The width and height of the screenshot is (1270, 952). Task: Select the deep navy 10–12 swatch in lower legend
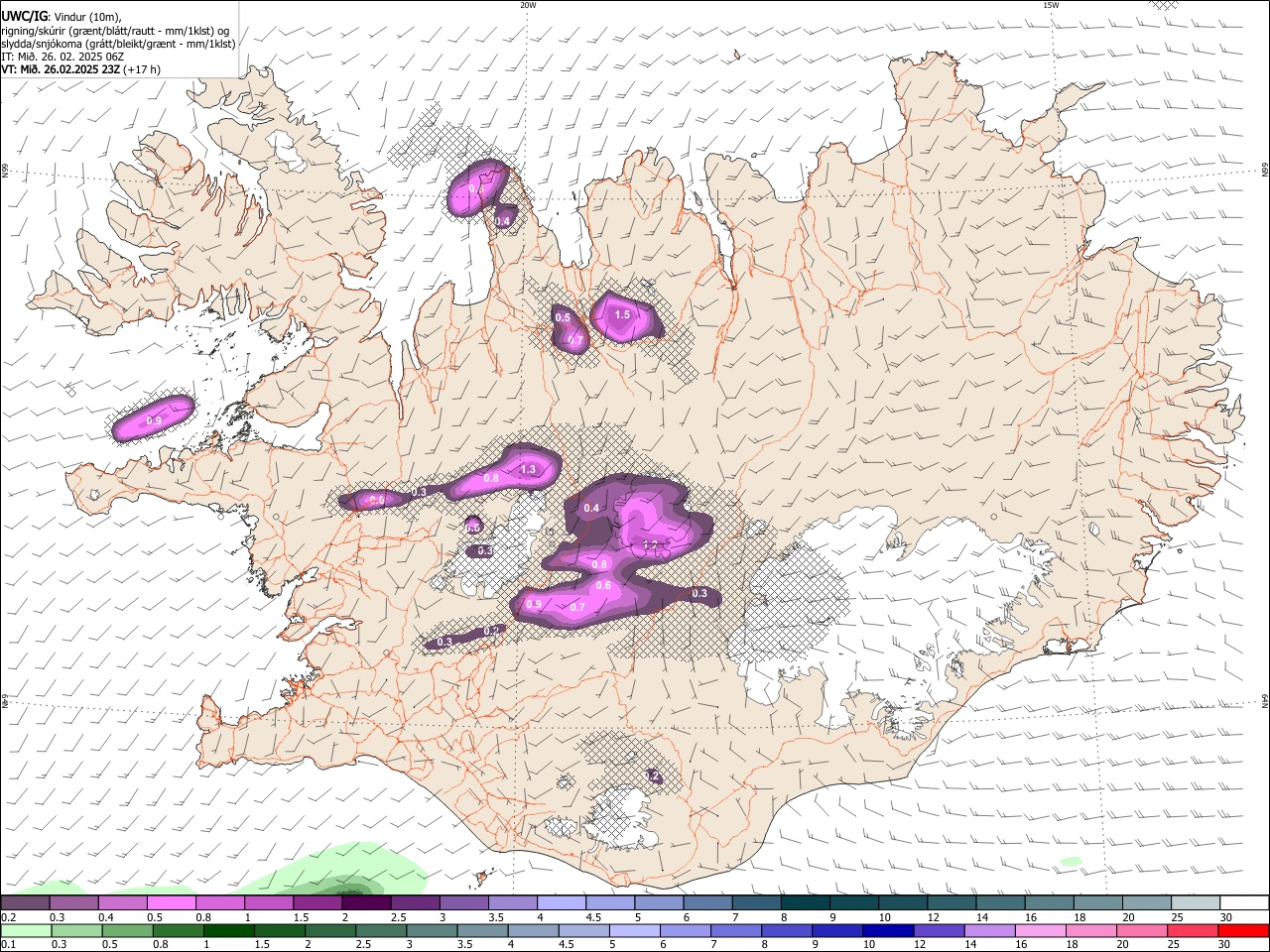(890, 931)
